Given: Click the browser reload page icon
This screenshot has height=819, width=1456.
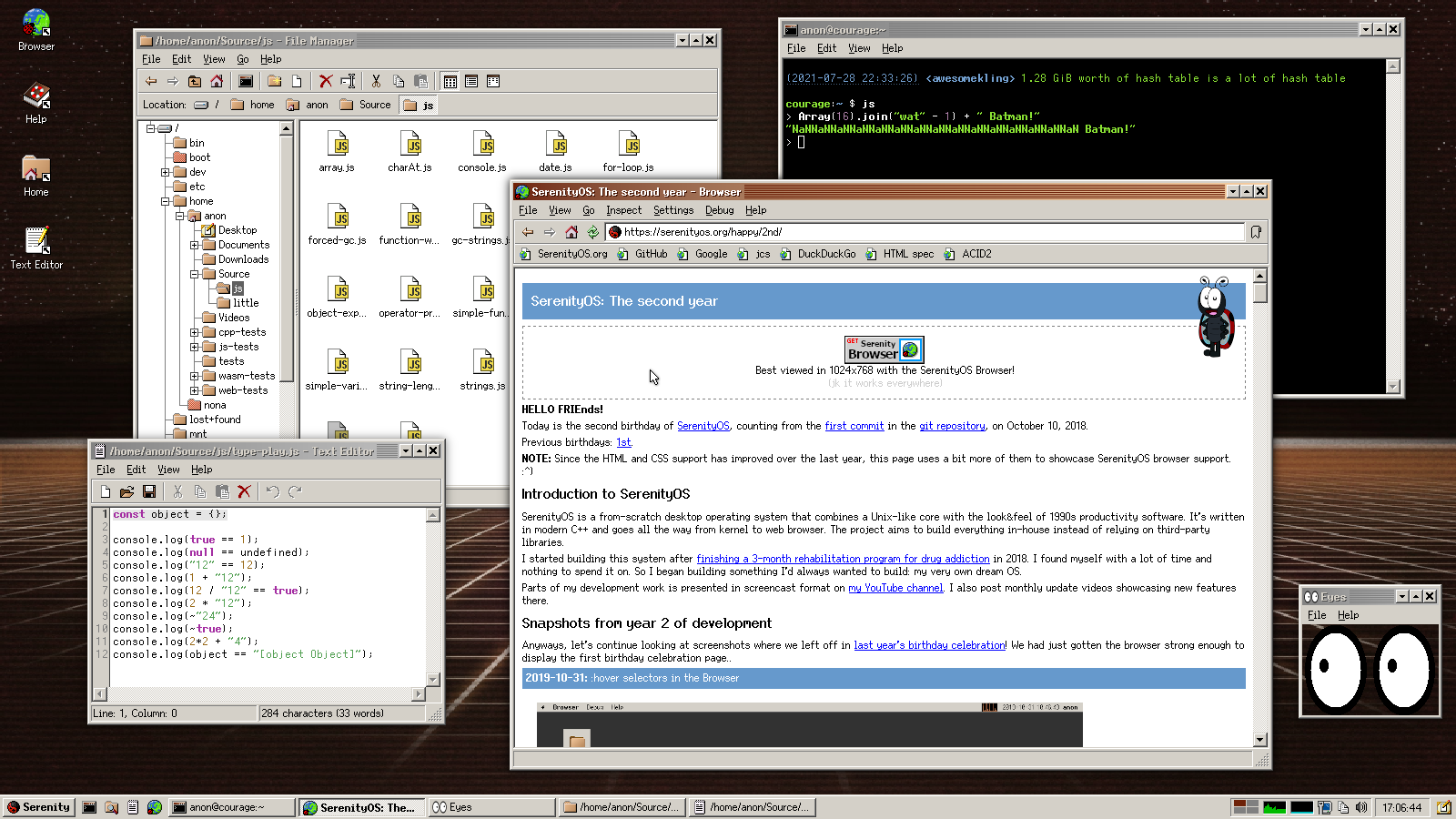Looking at the screenshot, I should (593, 232).
